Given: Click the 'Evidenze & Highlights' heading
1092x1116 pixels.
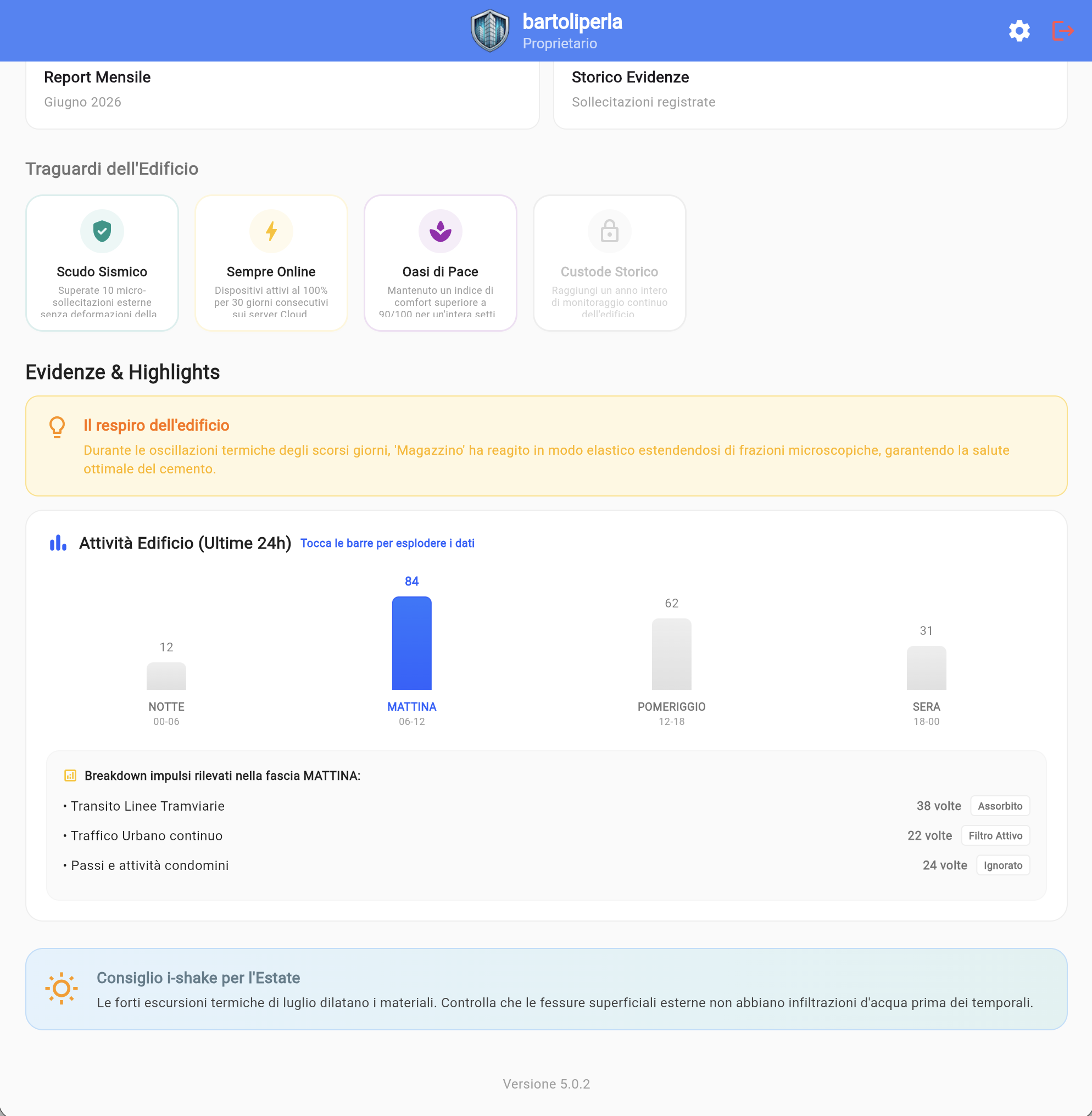Looking at the screenshot, I should [122, 372].
